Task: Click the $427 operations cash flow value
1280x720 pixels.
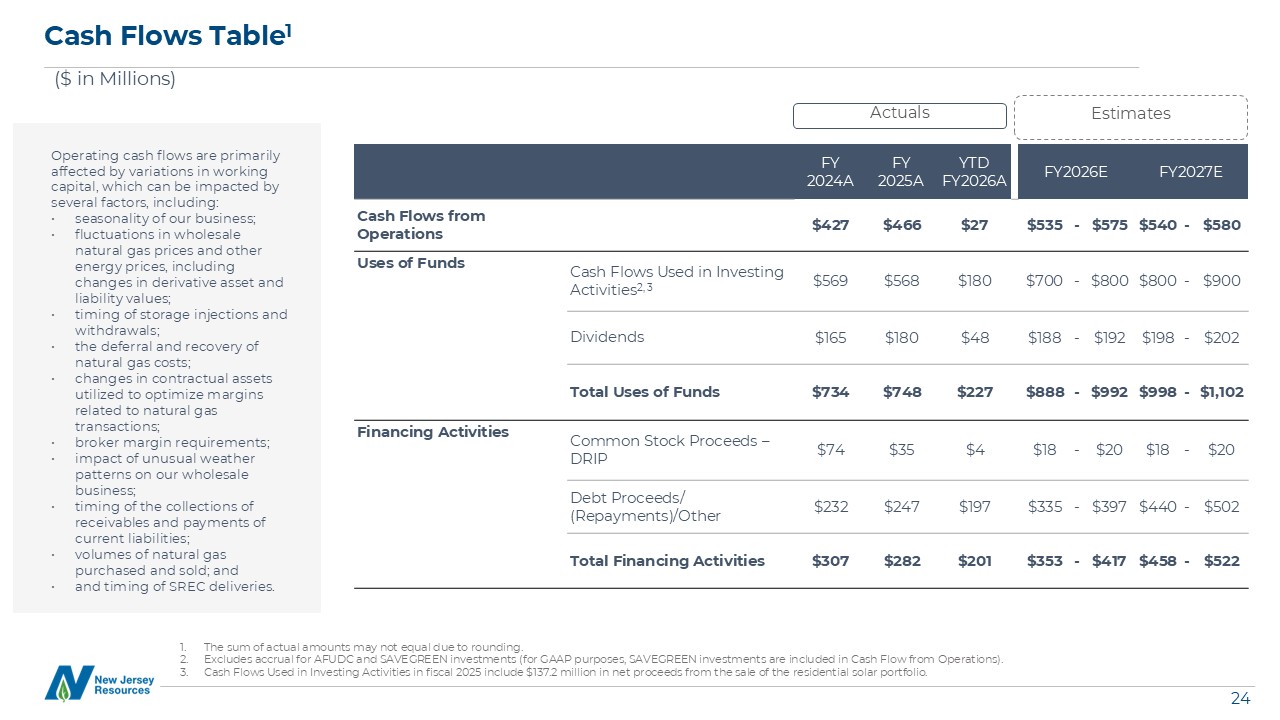Action: tap(830, 225)
